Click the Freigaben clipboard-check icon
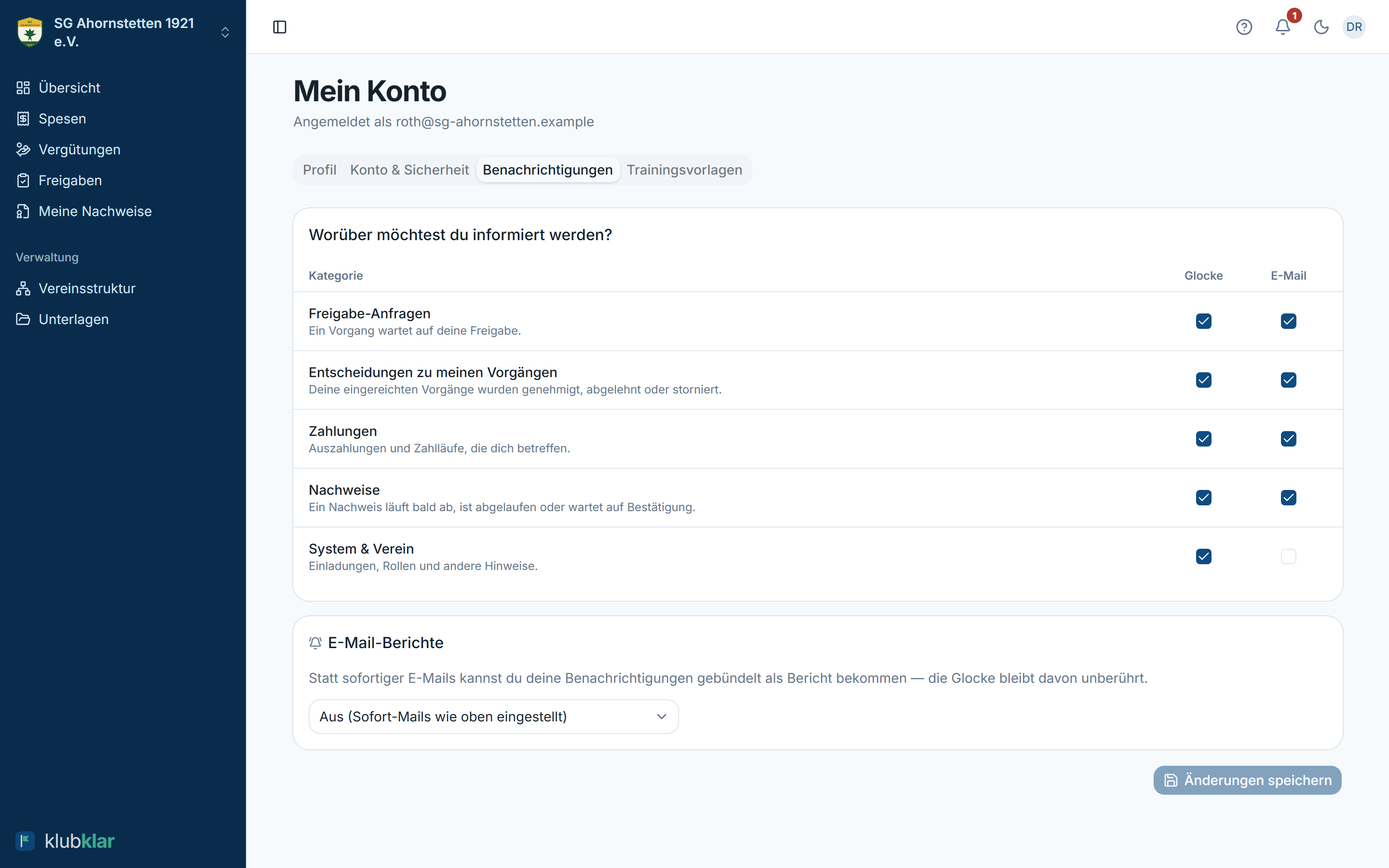Screen dimensions: 1389x868 pos(23,180)
